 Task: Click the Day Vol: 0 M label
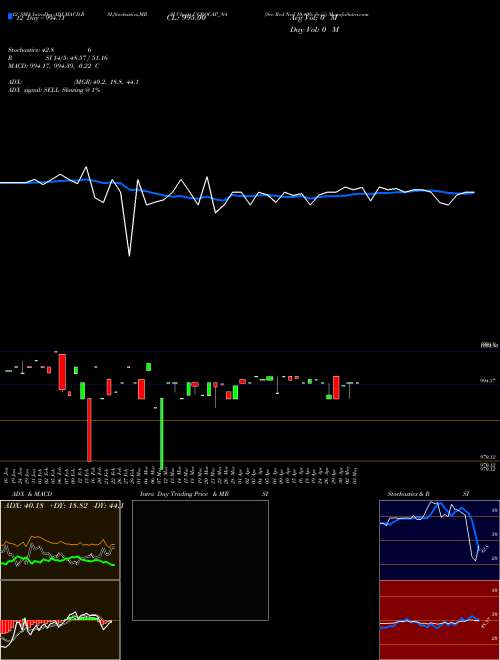(x=314, y=30)
